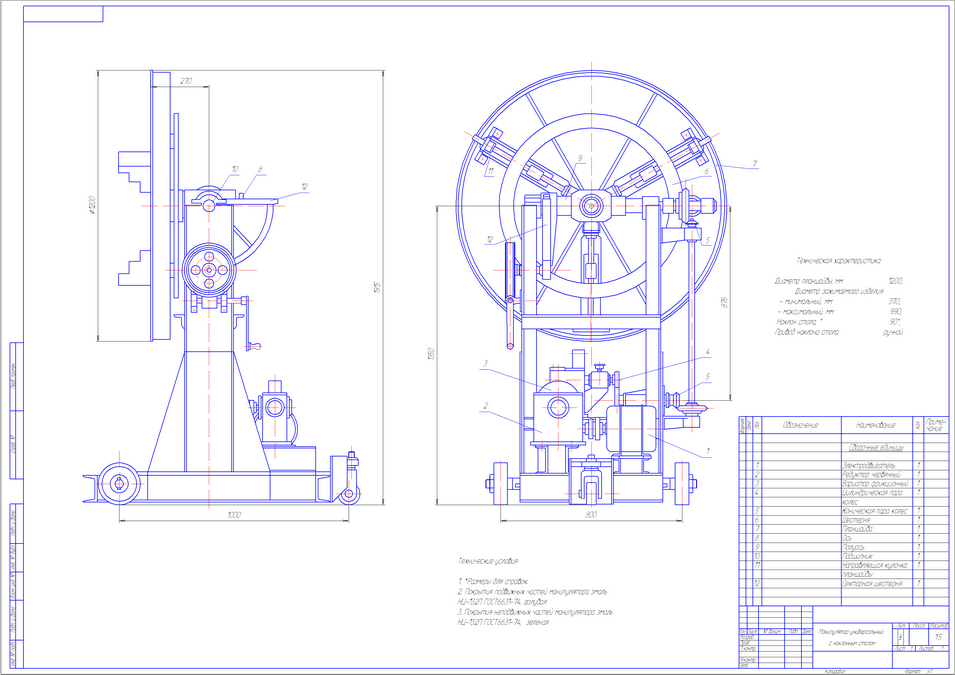Image resolution: width=955 pixels, height=675 pixels.
Task: Click the '1000' base length dimension
Action: (234, 515)
